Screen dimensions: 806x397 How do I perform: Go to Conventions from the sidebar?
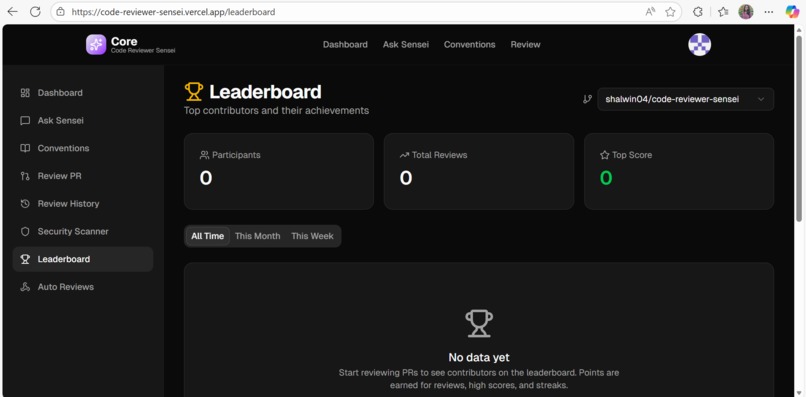click(83, 148)
